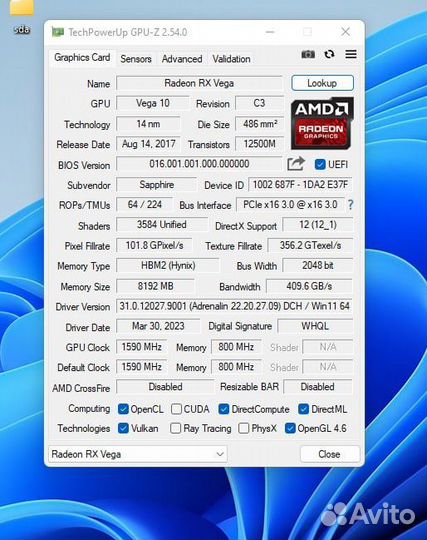Toggle the DirectML checkbox
The image size is (427, 540).
click(x=303, y=409)
